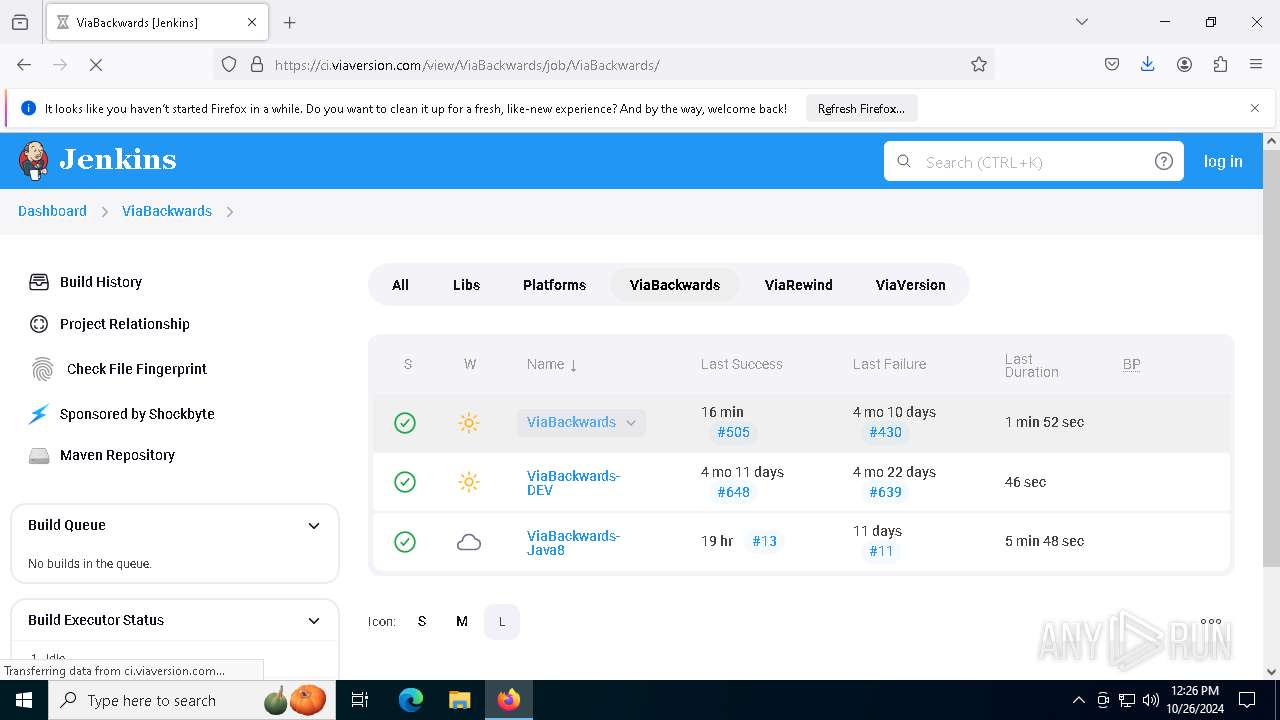Viewport: 1280px width, 720px height.
Task: Open Task View on the taskbar
Action: [x=360, y=700]
